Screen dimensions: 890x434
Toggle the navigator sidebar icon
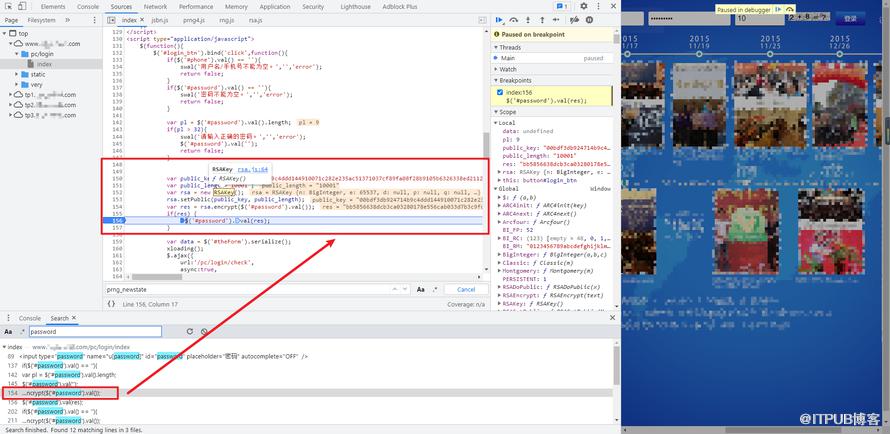pyautogui.click(x=112, y=20)
